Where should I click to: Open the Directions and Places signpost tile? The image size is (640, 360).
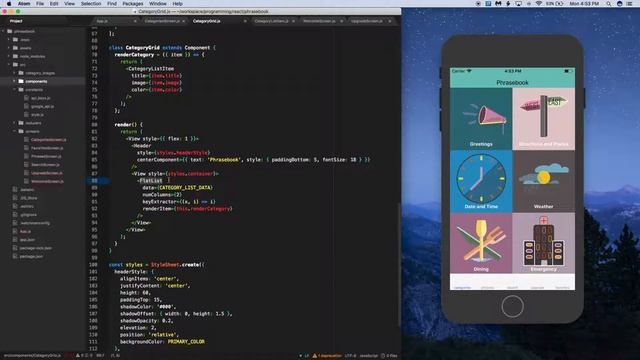click(x=543, y=119)
